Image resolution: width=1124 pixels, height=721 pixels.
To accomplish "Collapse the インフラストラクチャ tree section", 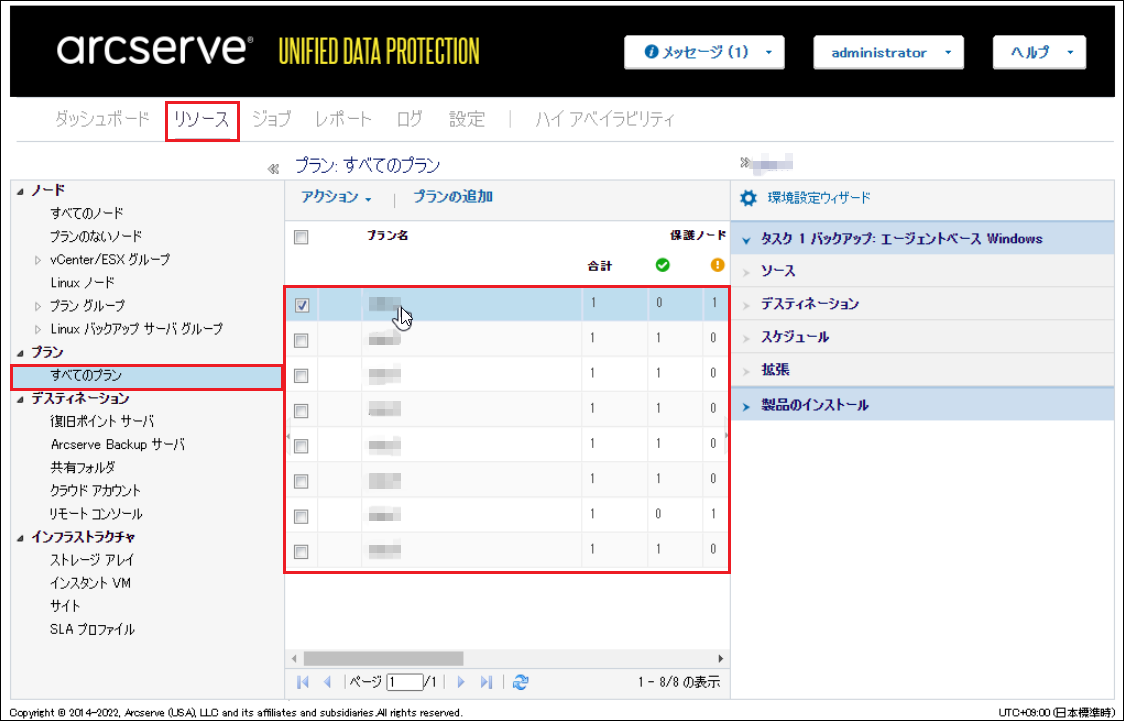I will [20, 538].
